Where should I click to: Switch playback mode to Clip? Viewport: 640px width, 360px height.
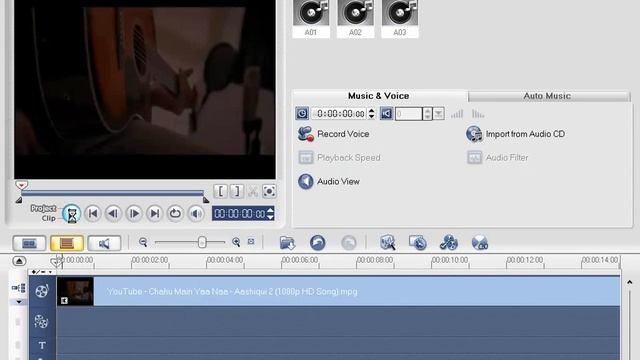point(48,218)
